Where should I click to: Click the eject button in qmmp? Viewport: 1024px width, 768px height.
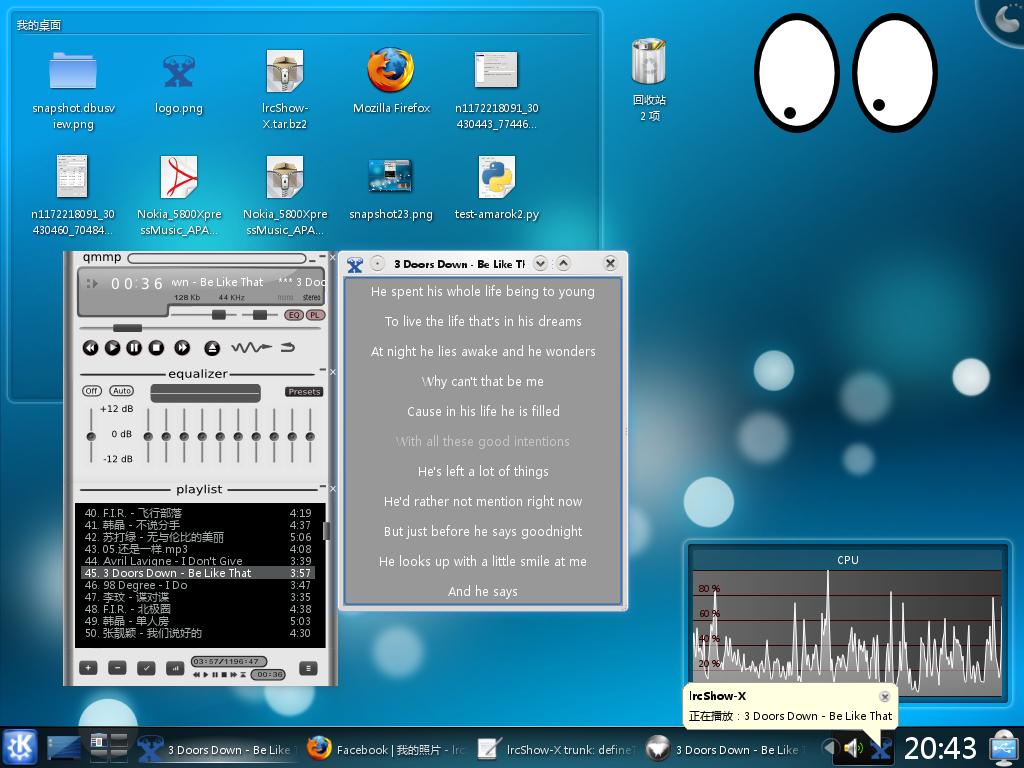[212, 348]
